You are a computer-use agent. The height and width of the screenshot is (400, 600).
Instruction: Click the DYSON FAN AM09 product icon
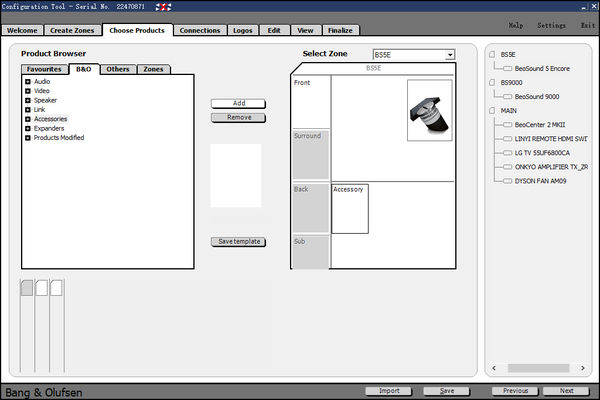pos(507,181)
